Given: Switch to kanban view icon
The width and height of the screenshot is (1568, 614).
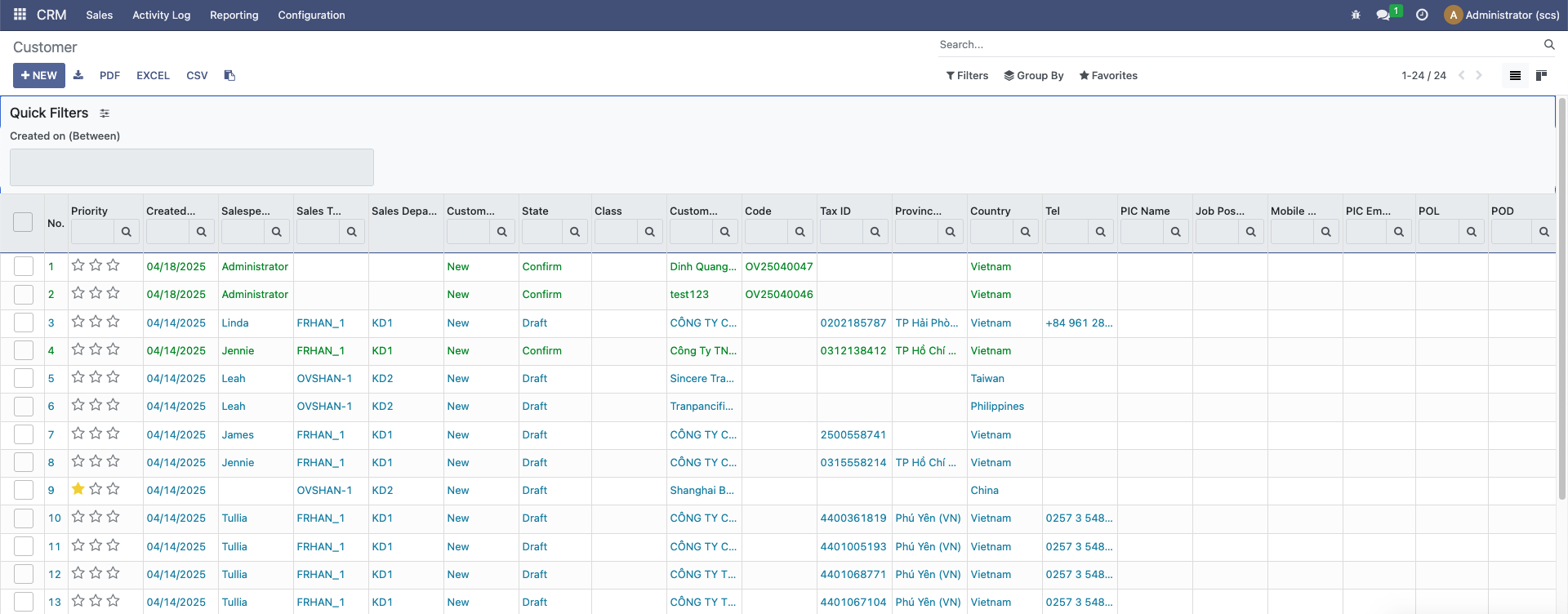Looking at the screenshot, I should pos(1541,75).
